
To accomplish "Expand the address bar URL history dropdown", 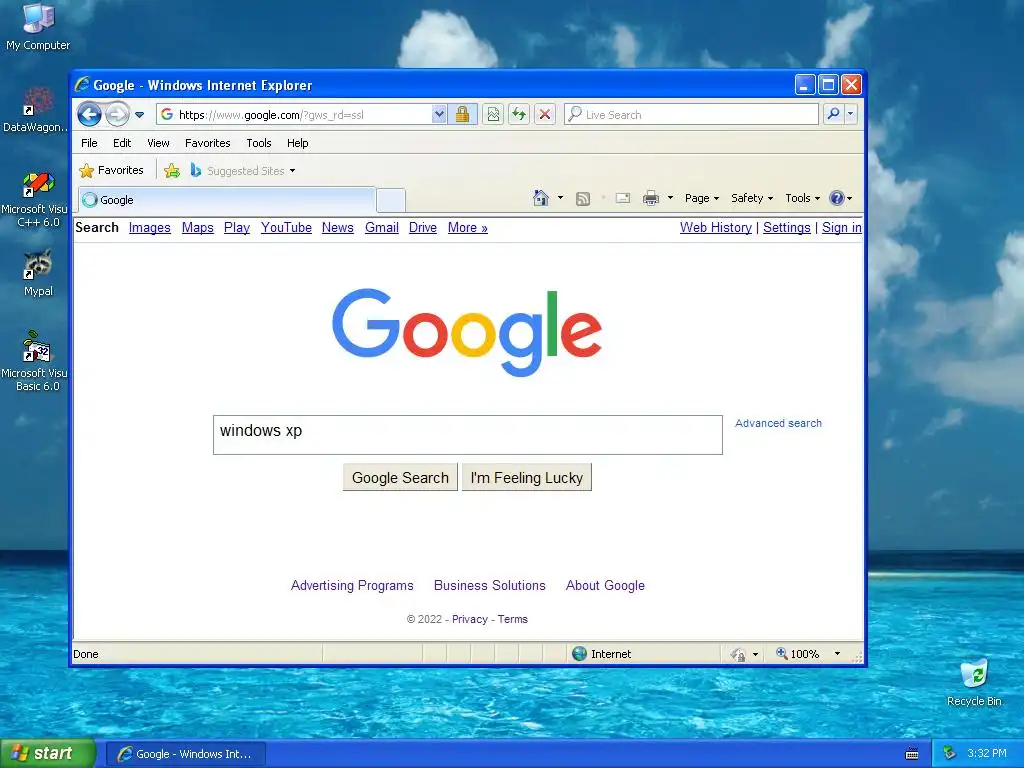I will [440, 114].
